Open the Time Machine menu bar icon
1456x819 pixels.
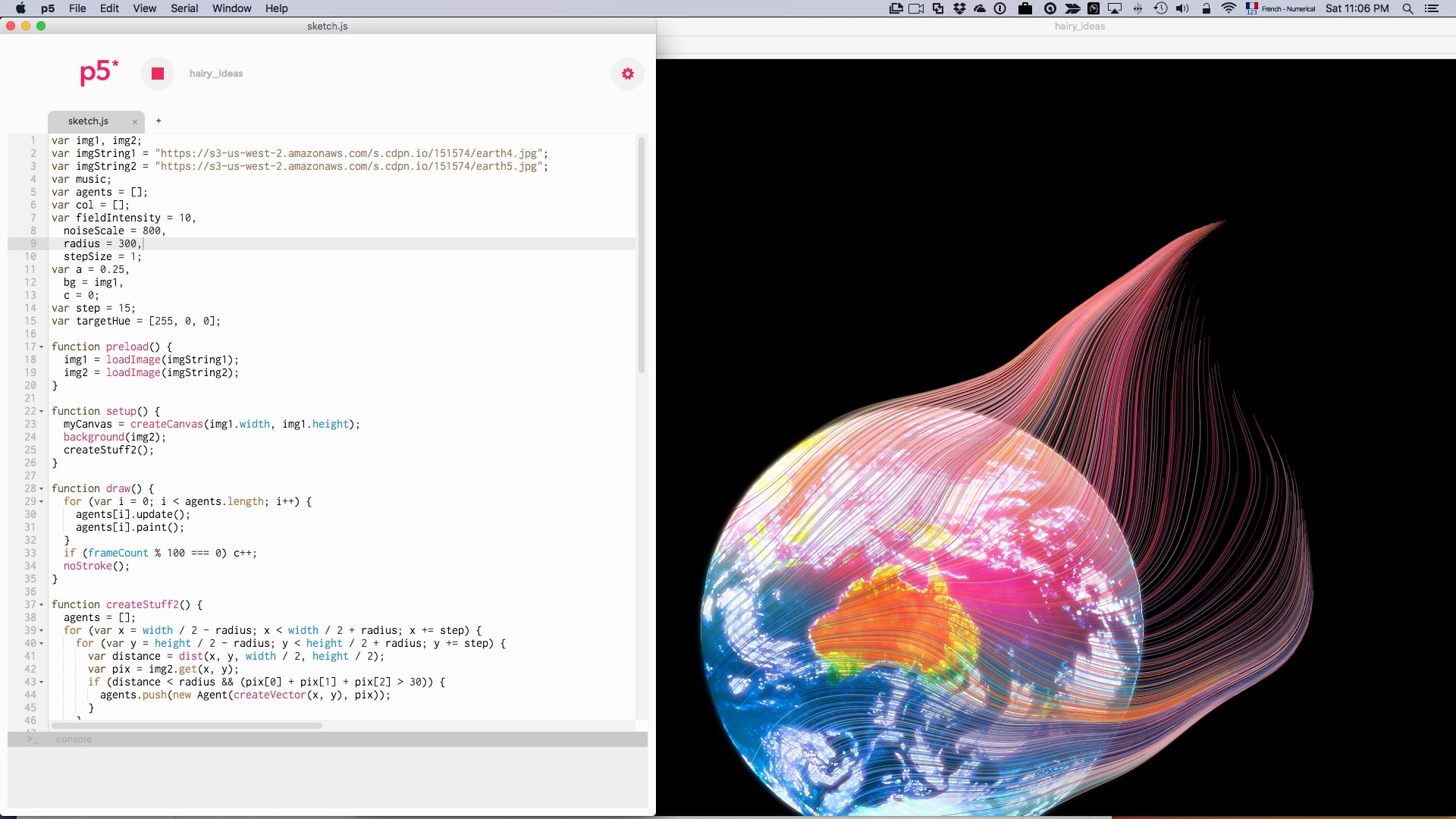(1160, 8)
